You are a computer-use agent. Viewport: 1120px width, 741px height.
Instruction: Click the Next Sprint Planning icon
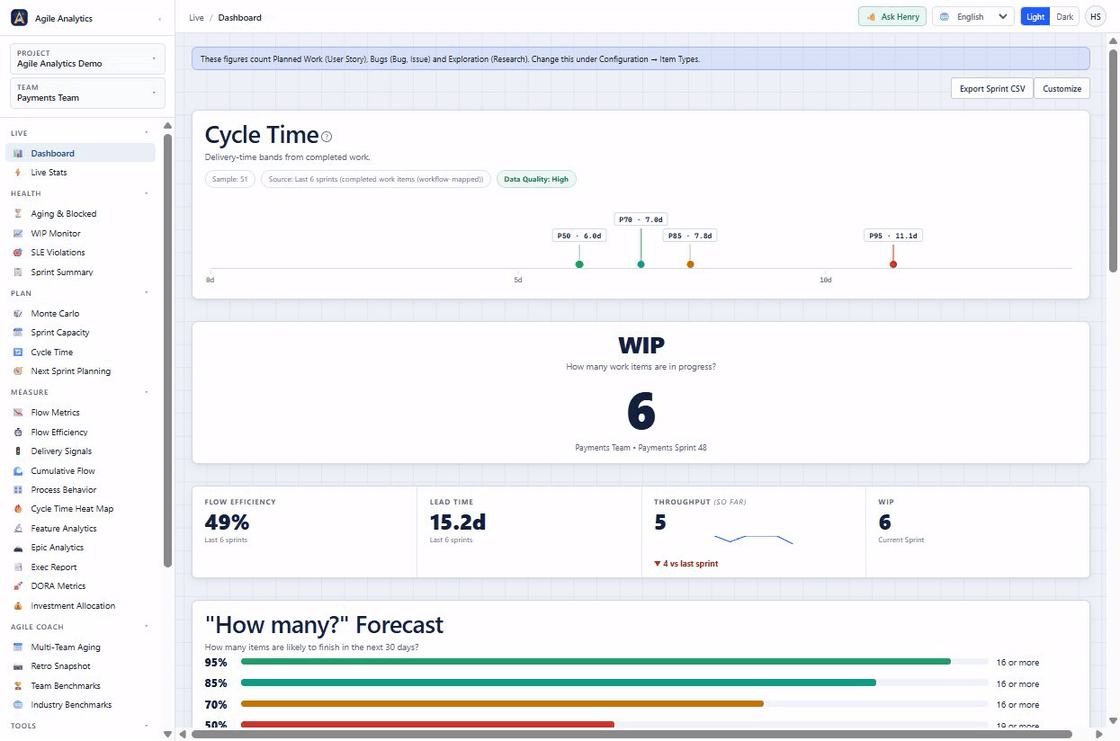18,371
